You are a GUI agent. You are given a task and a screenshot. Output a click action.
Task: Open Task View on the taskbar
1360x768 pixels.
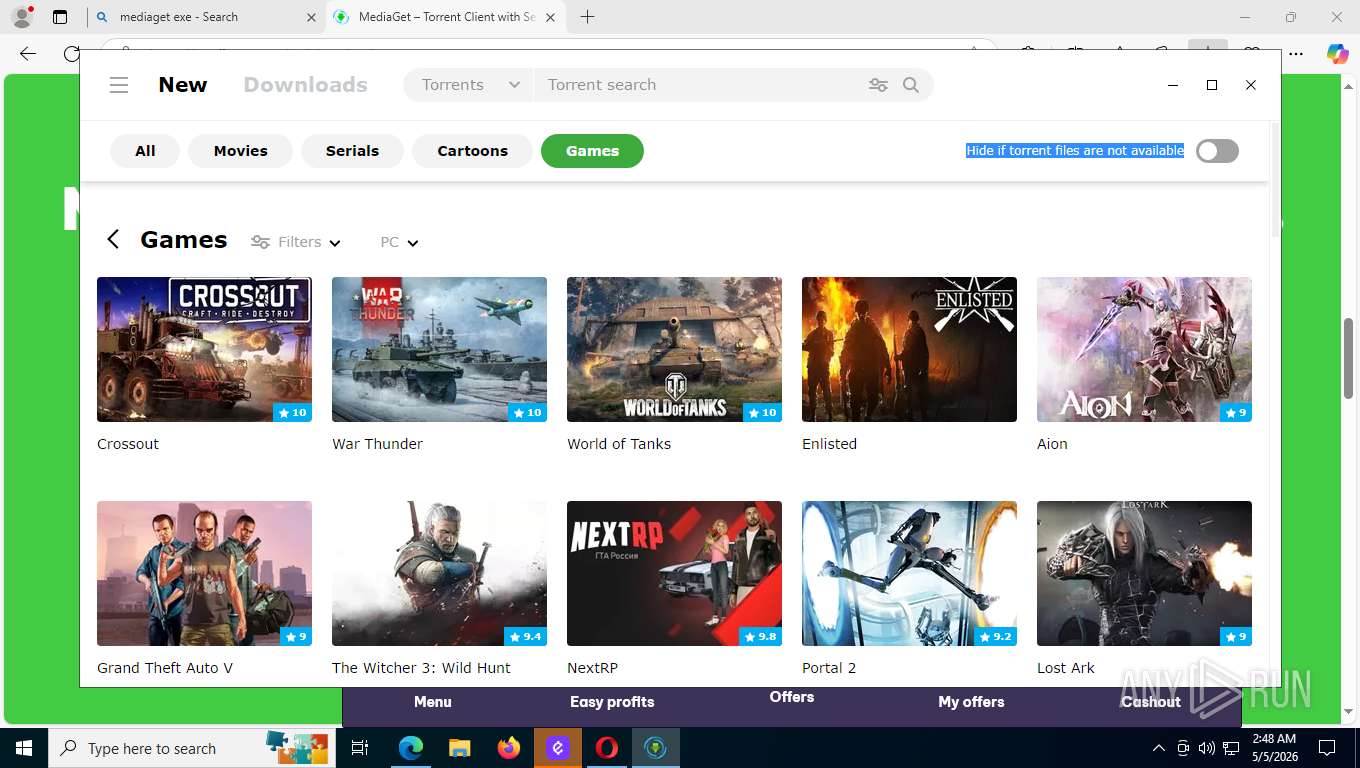361,748
